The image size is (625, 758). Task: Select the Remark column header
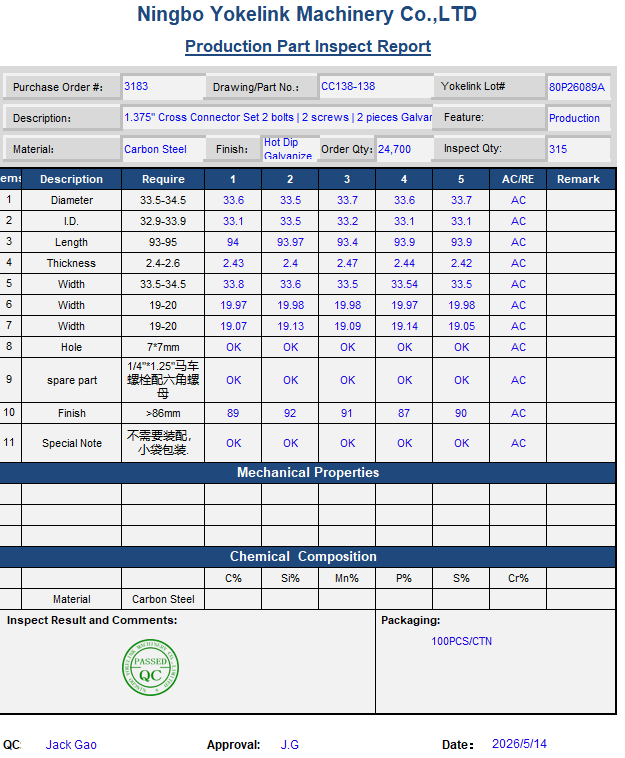click(578, 179)
